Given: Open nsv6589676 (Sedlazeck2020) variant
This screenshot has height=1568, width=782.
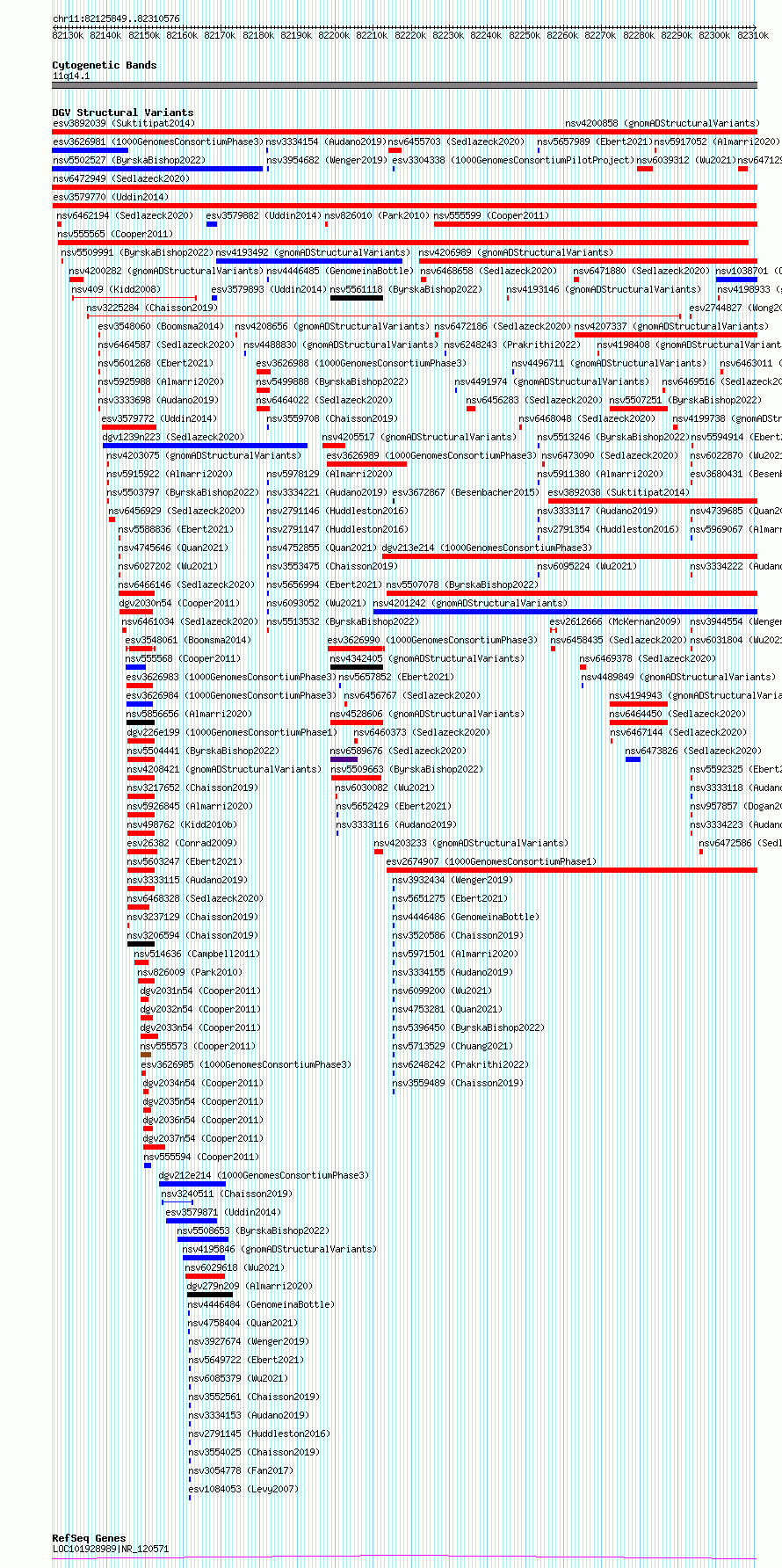Looking at the screenshot, I should (x=398, y=751).
